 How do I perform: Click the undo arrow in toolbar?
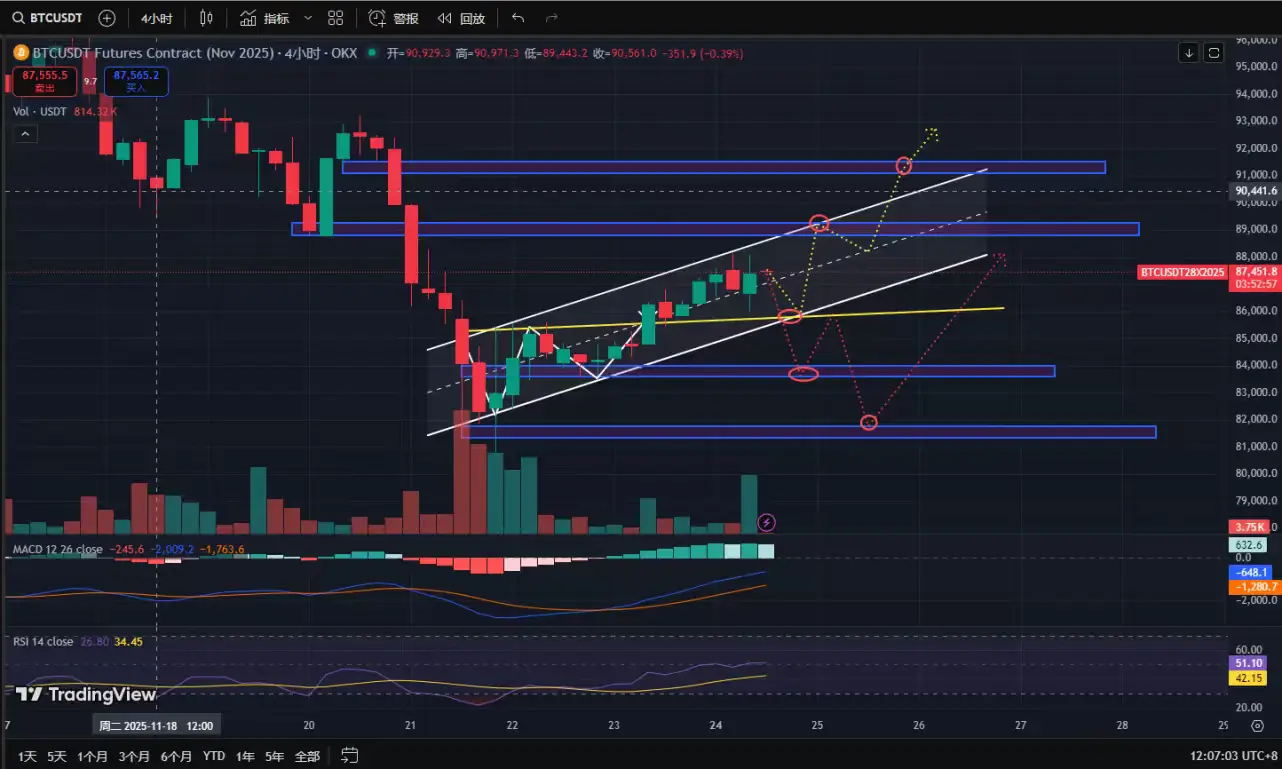(517, 18)
